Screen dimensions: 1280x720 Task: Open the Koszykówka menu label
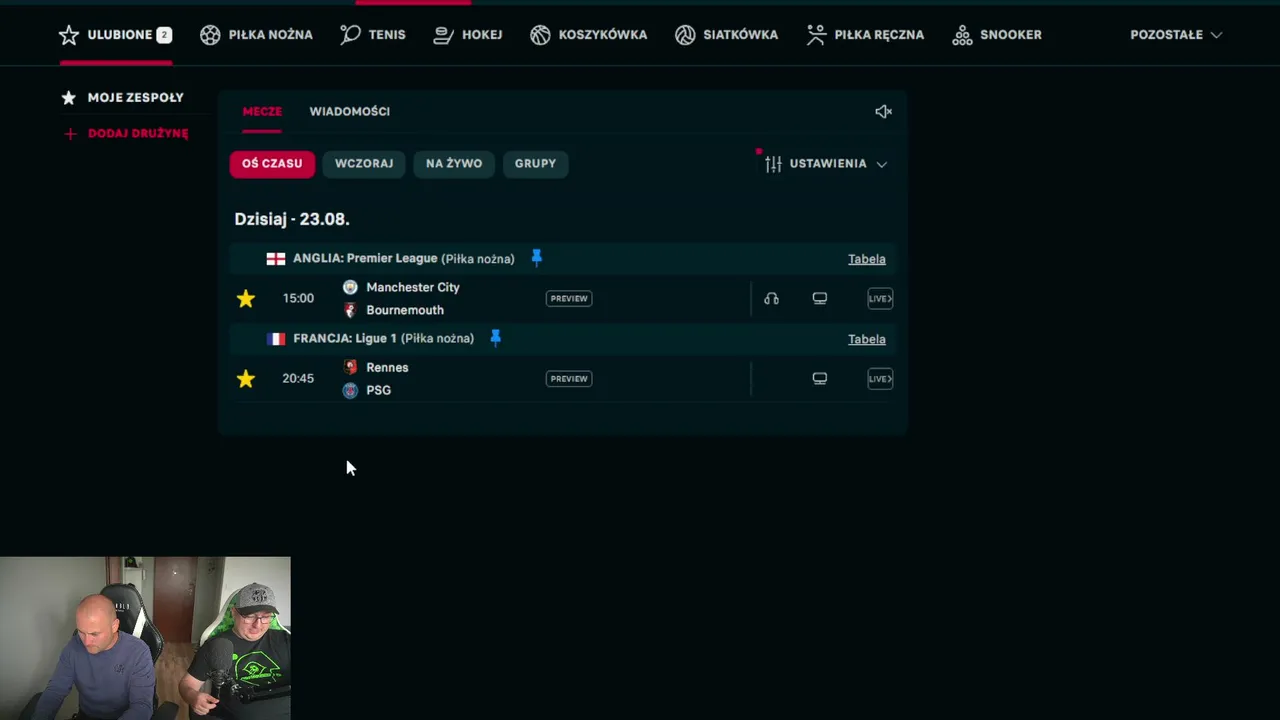(x=603, y=35)
